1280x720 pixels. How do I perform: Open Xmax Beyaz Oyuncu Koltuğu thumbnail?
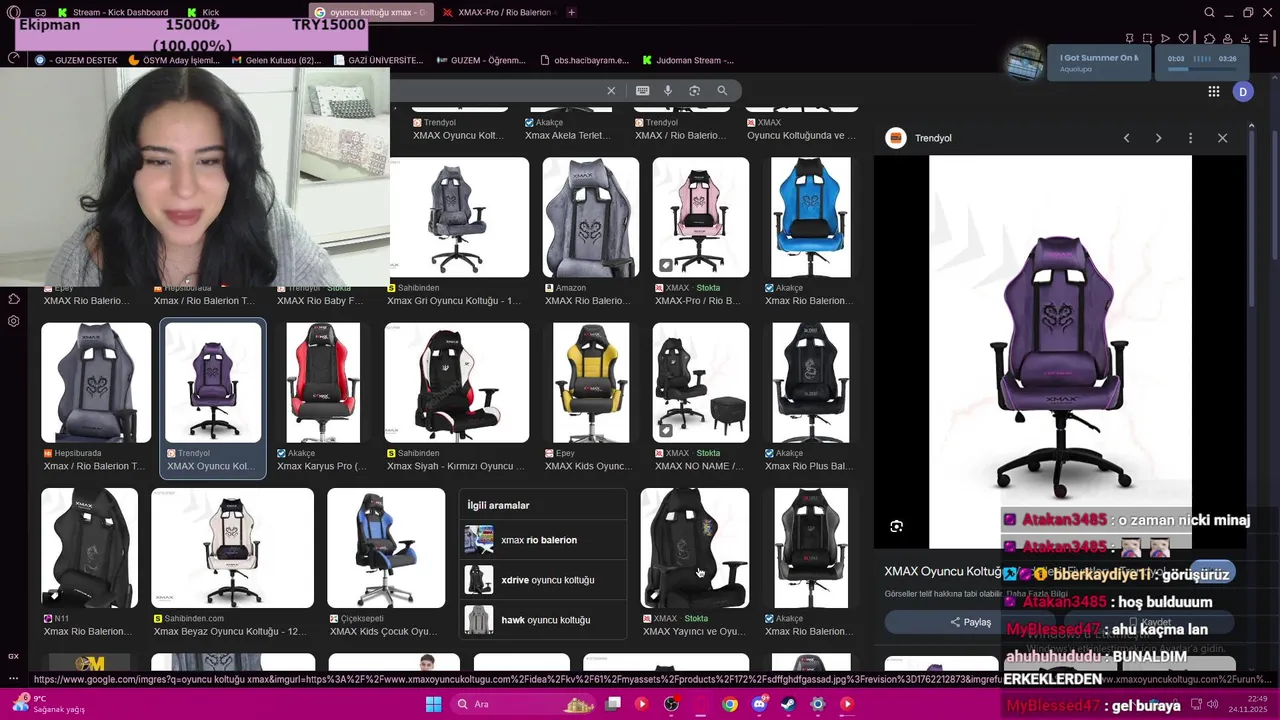coord(232,548)
